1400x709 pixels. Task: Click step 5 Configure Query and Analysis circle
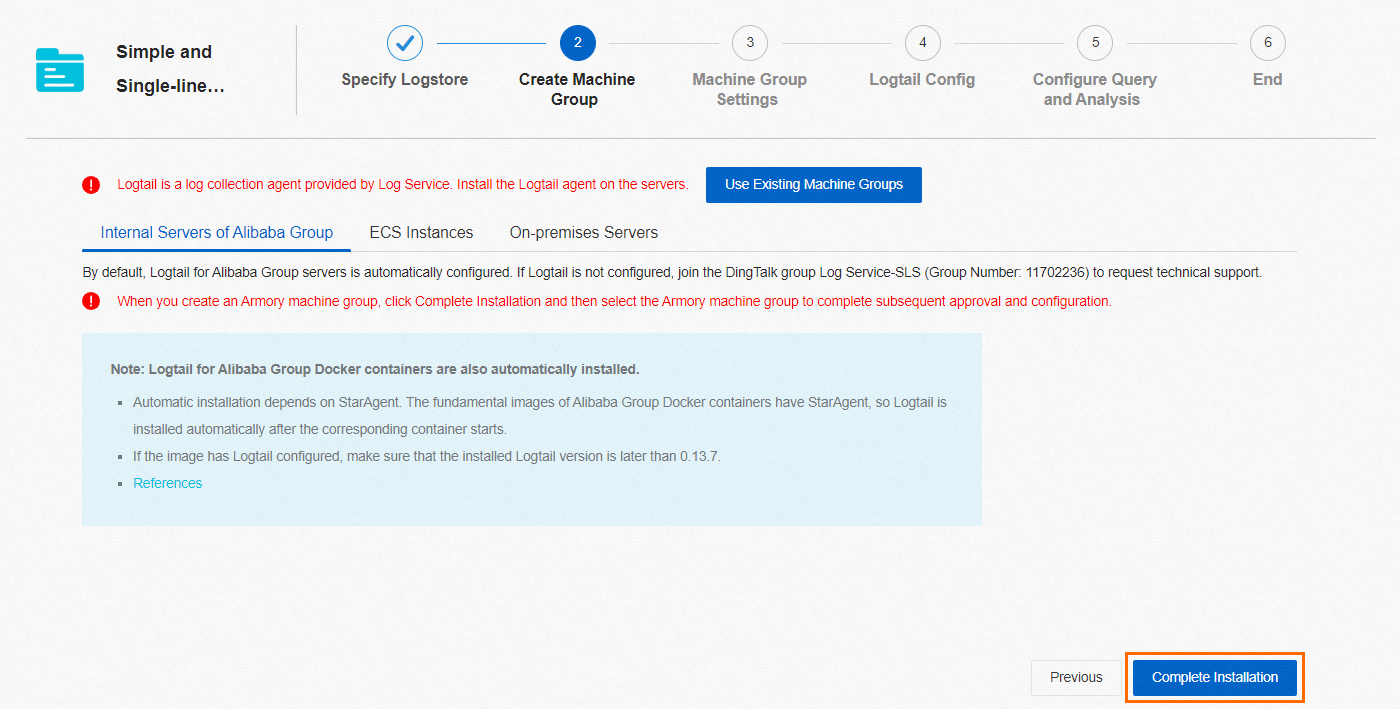1094,43
